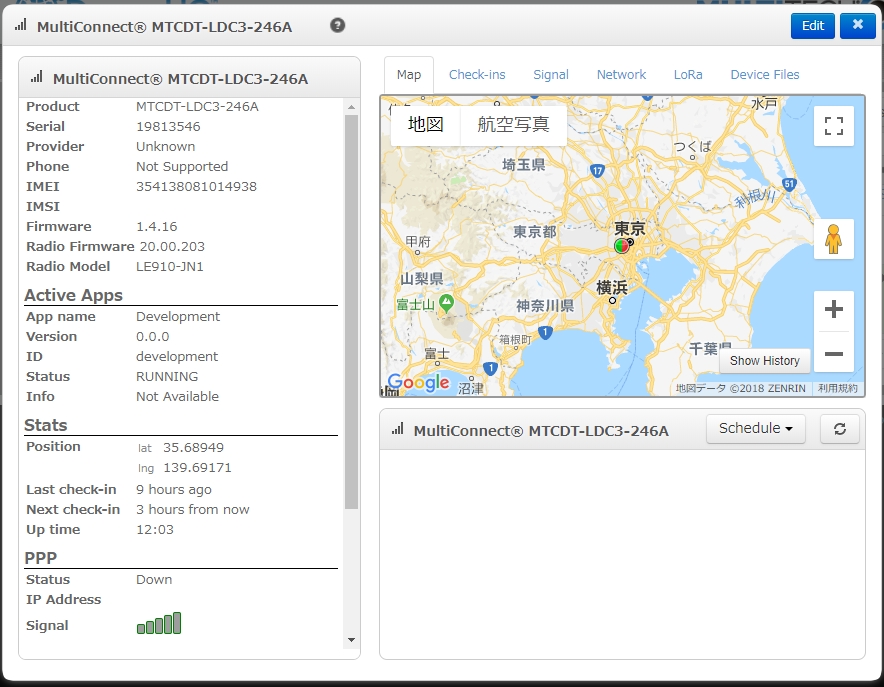The height and width of the screenshot is (687, 884).
Task: Click the Google logo on map
Action: (419, 382)
